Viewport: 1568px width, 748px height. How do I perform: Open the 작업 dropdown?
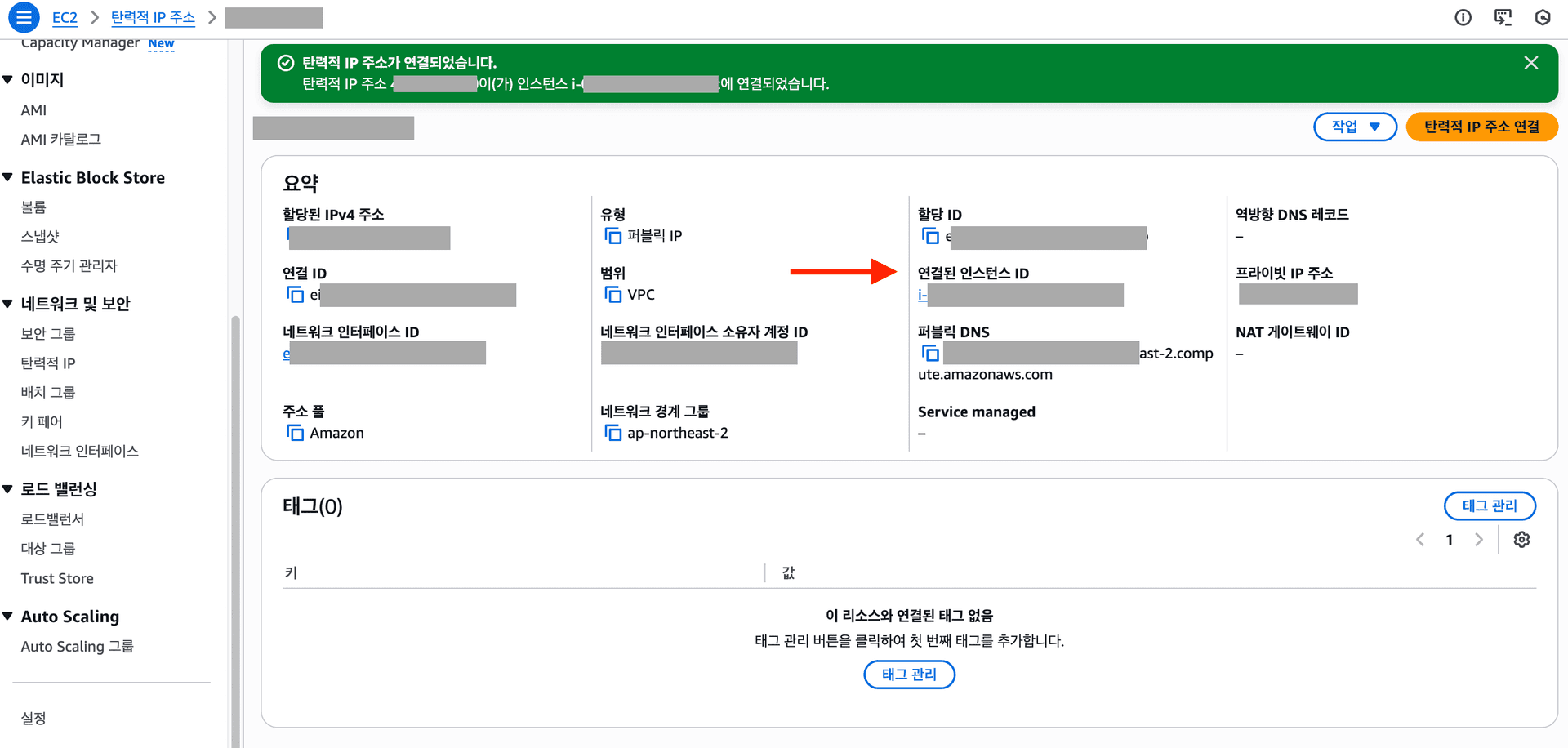coord(1355,127)
